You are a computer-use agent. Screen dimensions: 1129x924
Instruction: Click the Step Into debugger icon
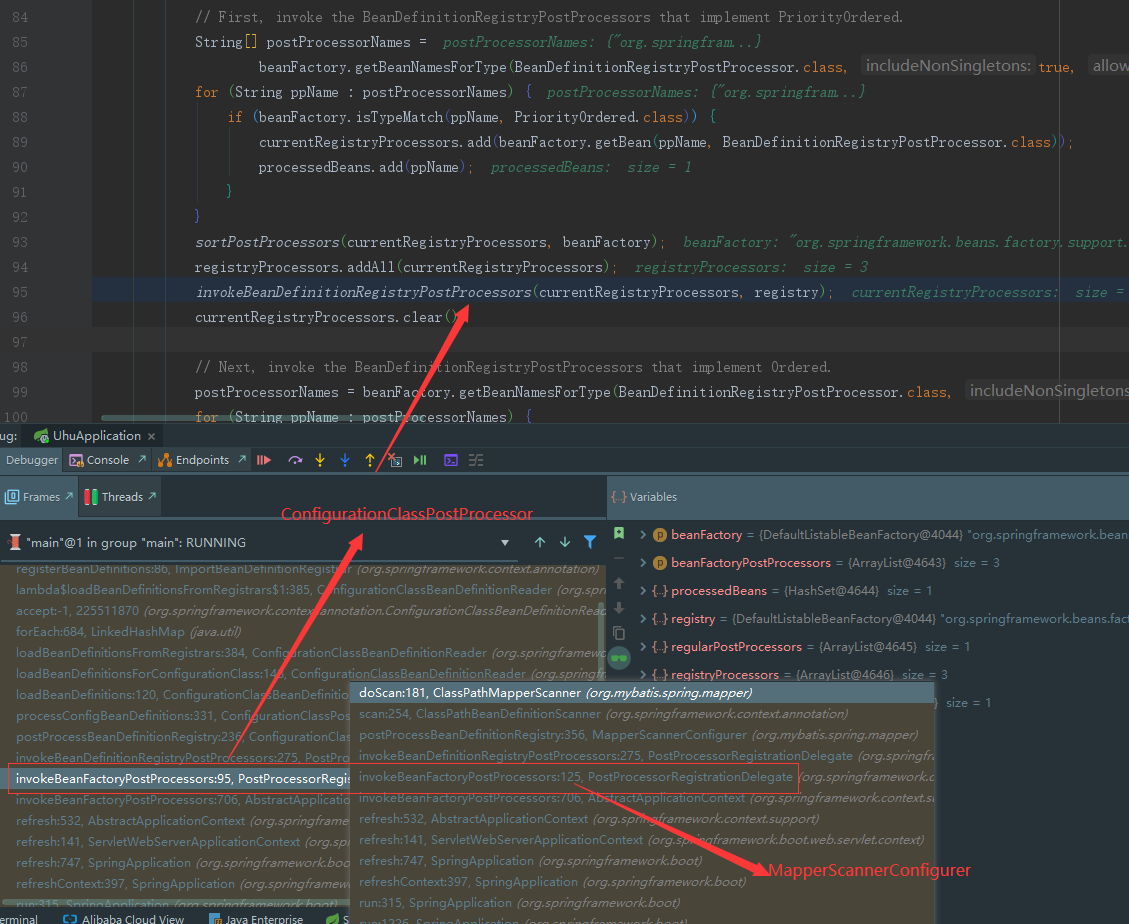(x=320, y=460)
